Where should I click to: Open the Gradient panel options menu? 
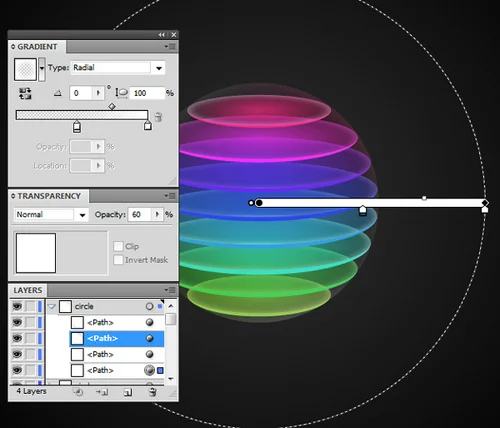tap(170, 47)
